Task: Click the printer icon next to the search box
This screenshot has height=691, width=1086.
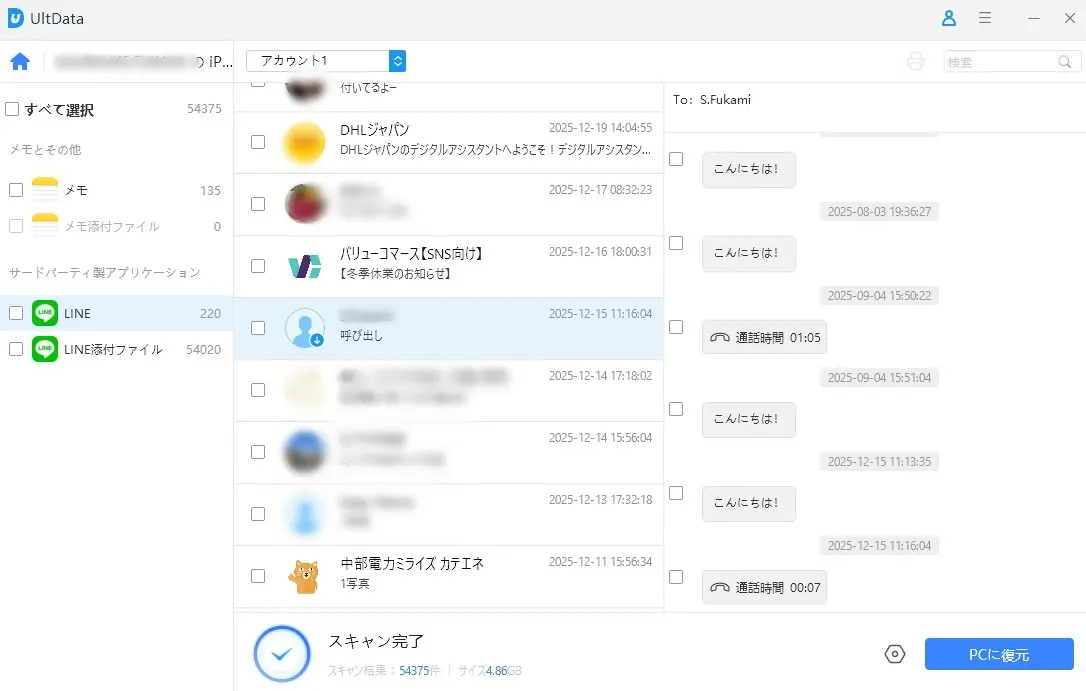Action: (x=916, y=61)
